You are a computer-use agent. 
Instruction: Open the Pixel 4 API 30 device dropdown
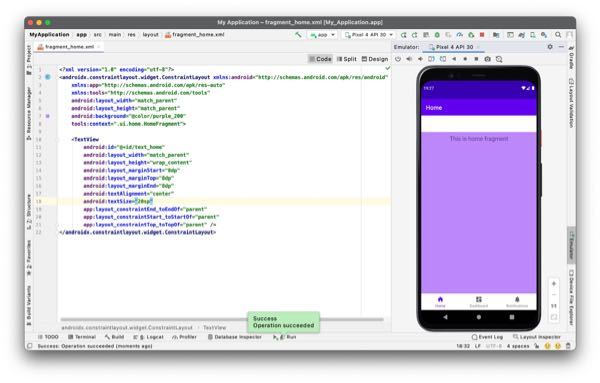[x=369, y=35]
